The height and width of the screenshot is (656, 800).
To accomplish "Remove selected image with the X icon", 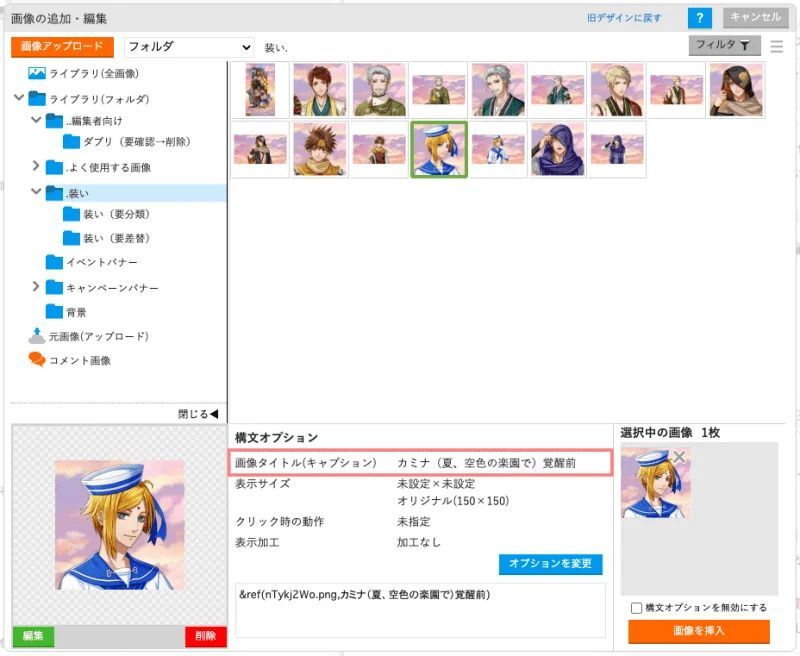I will click(679, 457).
